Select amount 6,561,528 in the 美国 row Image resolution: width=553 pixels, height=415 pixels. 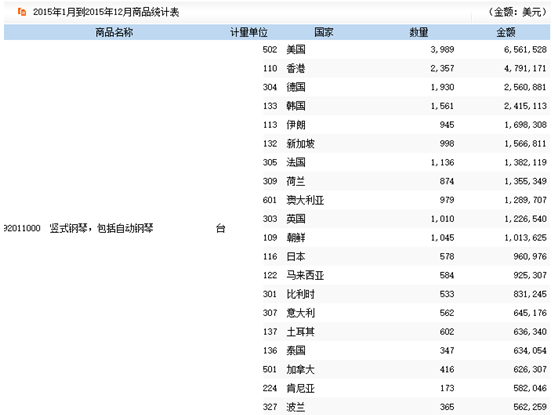pos(525,49)
